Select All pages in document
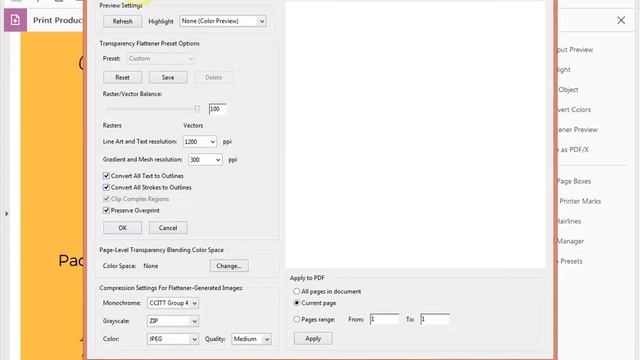The image size is (640, 360). [297, 291]
